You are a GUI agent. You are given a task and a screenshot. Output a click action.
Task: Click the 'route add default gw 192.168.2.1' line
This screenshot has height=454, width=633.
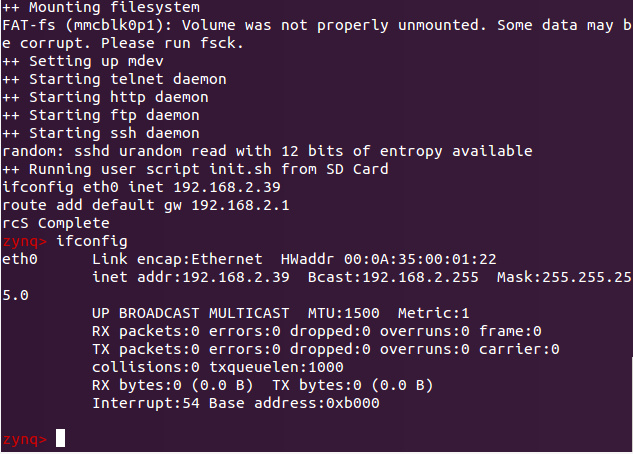[145, 205]
